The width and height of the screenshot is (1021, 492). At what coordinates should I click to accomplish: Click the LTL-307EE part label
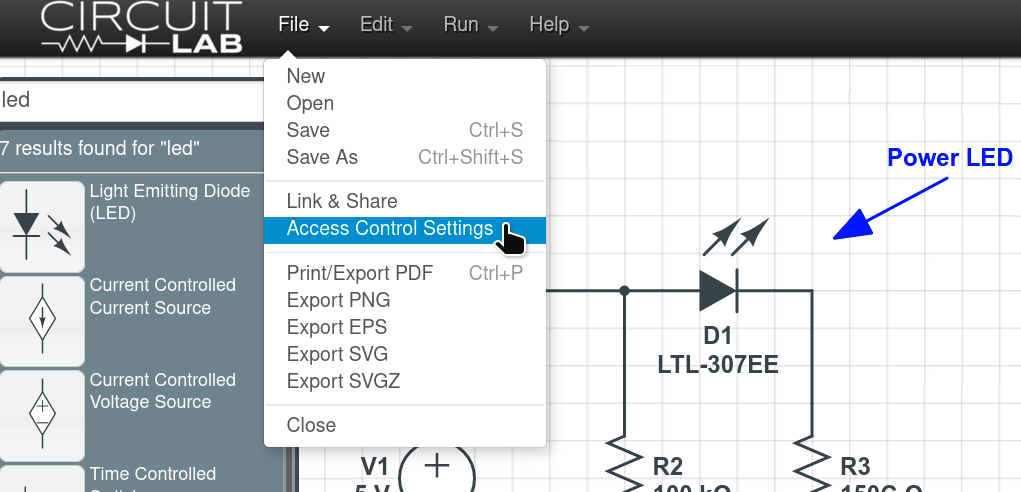point(718,365)
